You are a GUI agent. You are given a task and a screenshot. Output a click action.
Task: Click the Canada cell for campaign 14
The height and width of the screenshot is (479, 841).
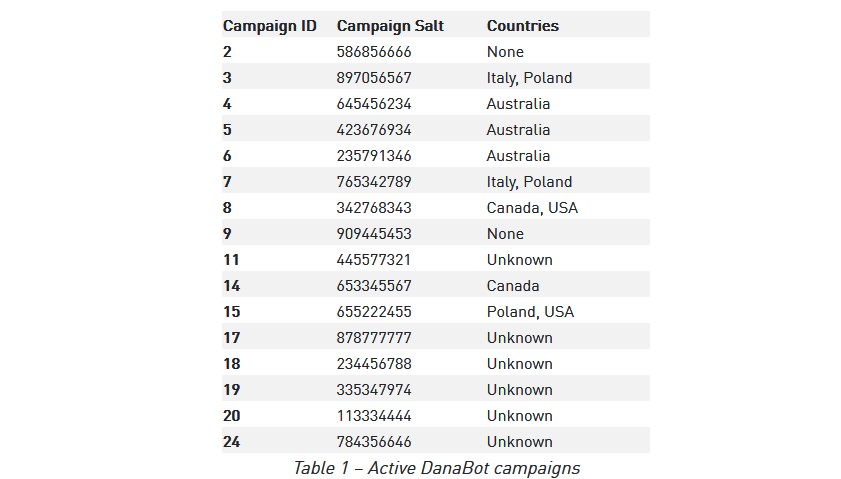pyautogui.click(x=513, y=286)
